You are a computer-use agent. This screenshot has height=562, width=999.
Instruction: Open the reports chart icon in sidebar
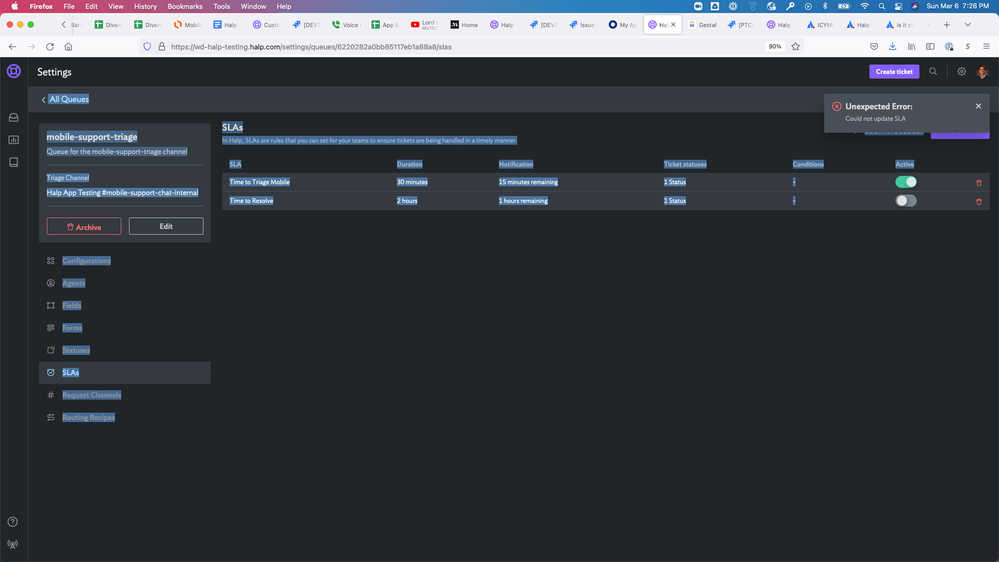(x=13, y=140)
